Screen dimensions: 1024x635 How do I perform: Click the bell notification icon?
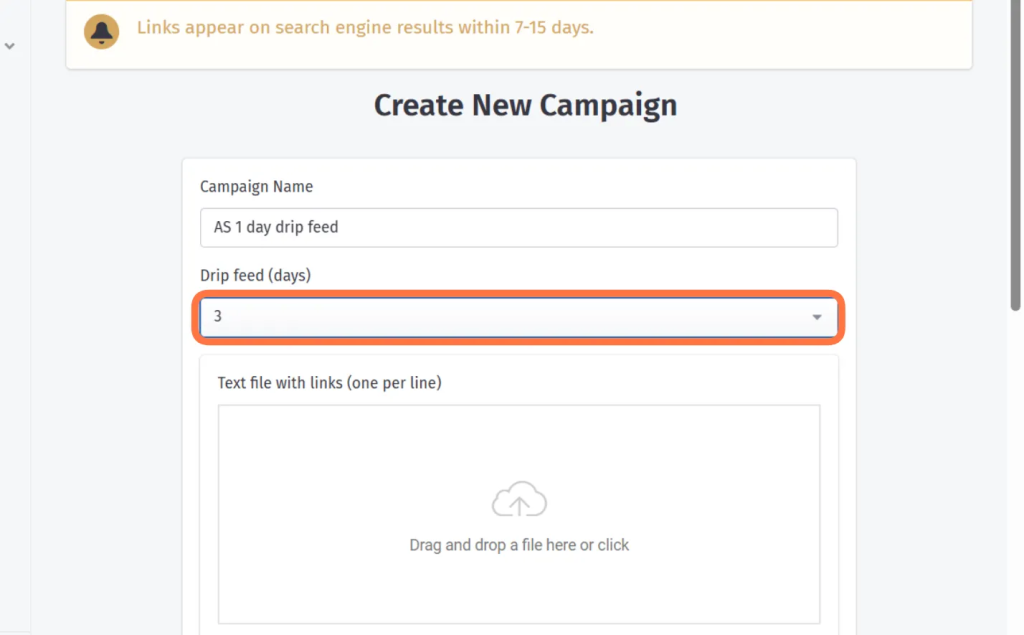(101, 31)
